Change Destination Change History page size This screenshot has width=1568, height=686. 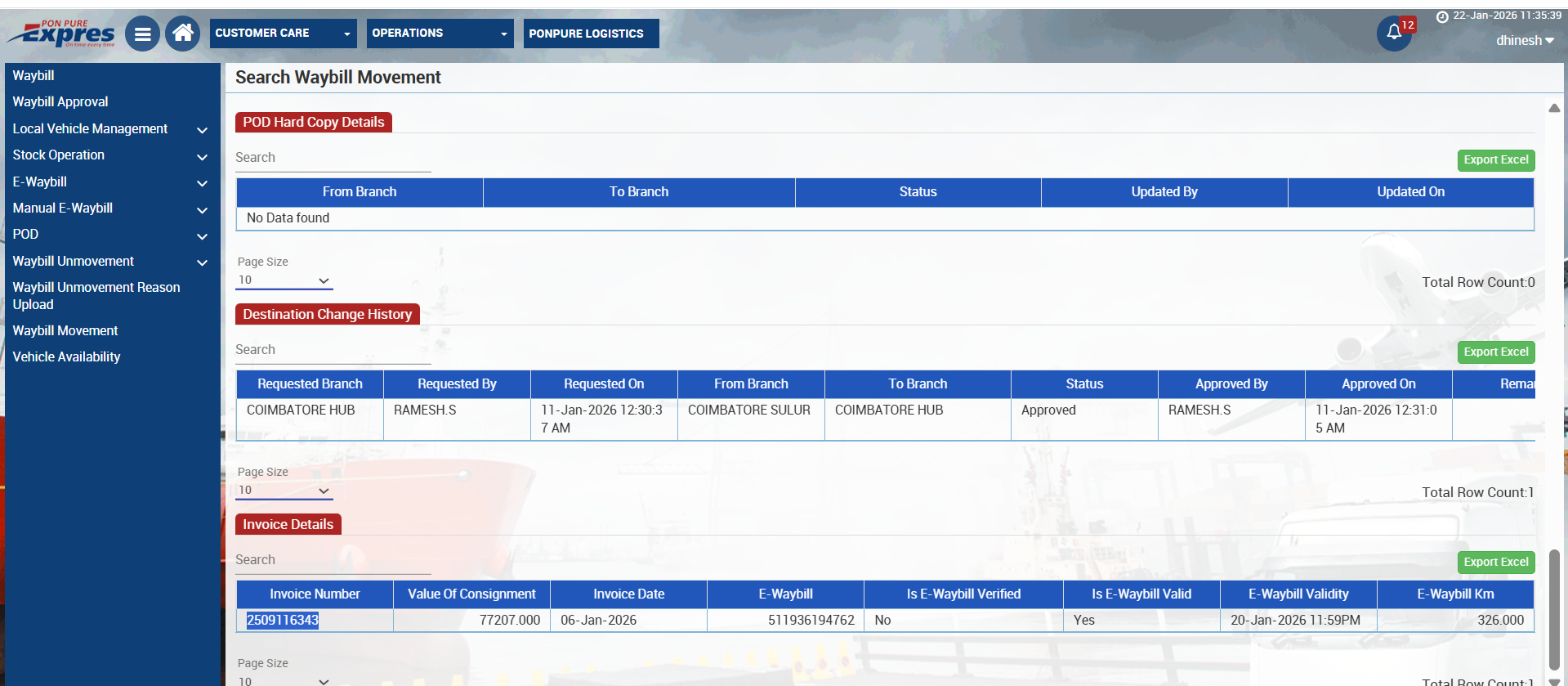[284, 491]
